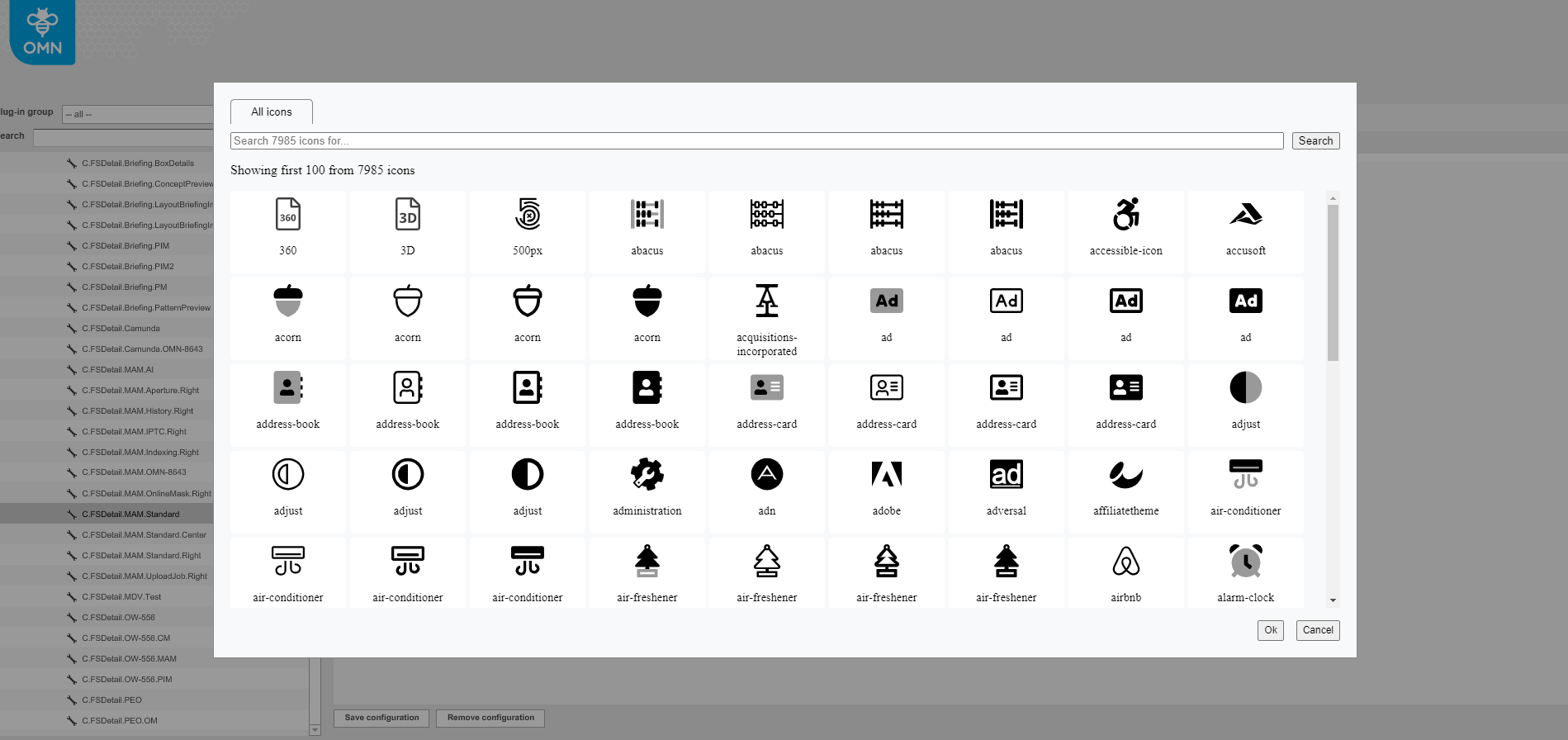Pick the acquisitions-incorporated icon
The height and width of the screenshot is (740, 1568).
point(767,318)
